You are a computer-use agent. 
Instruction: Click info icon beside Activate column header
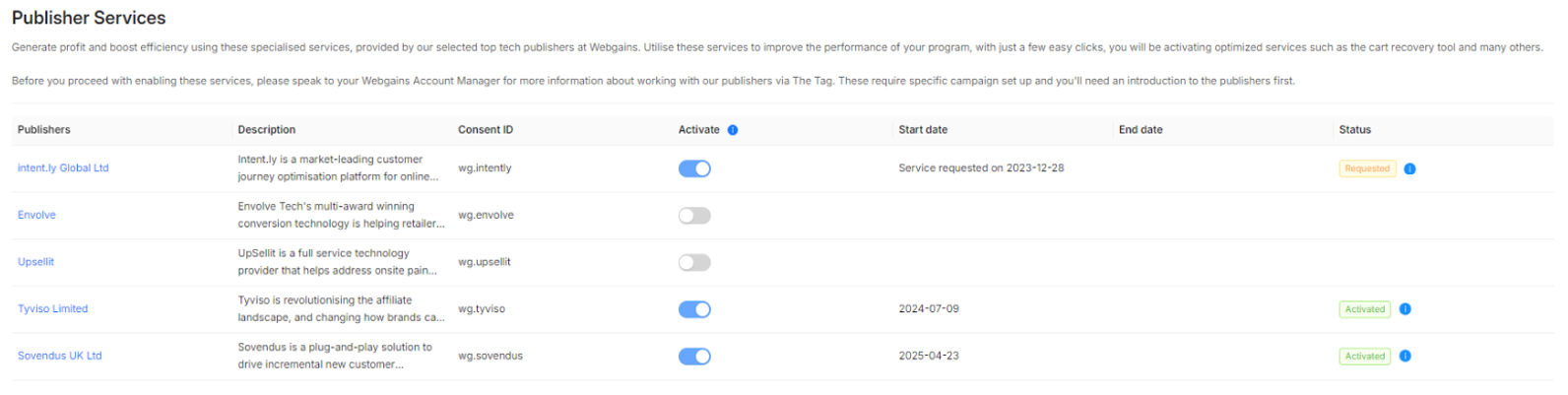(733, 130)
